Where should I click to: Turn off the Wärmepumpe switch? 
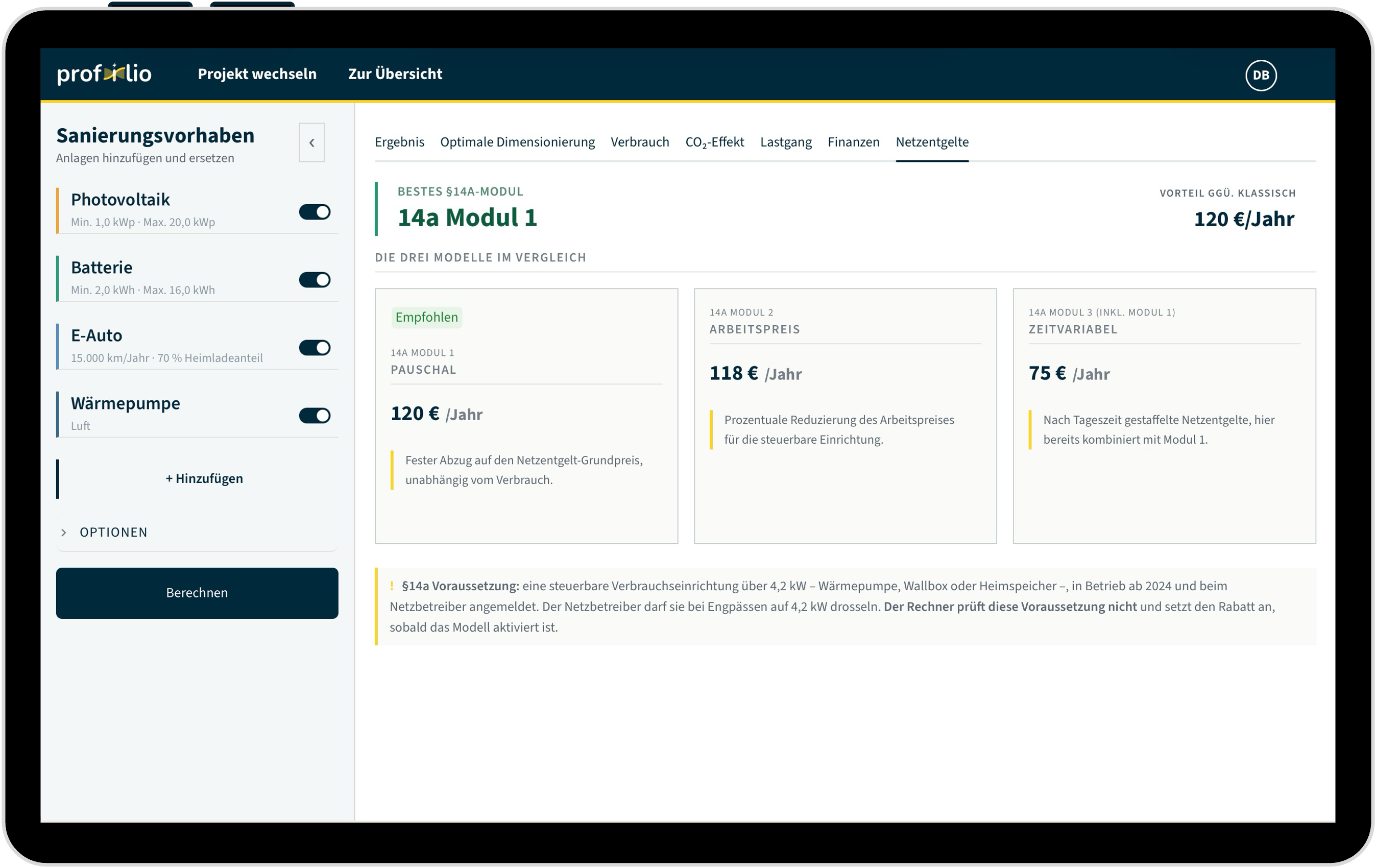pos(315,416)
